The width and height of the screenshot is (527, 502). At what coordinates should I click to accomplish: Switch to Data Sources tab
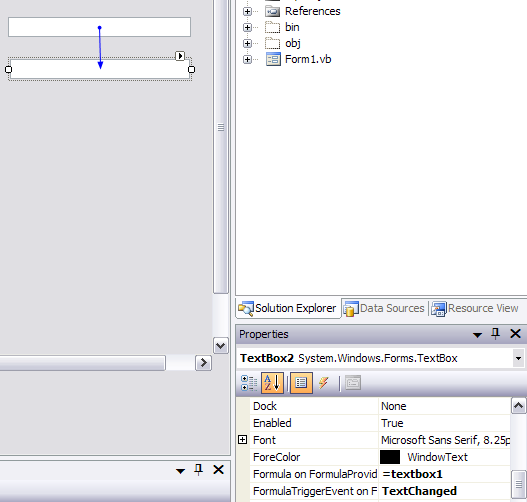coord(384,308)
